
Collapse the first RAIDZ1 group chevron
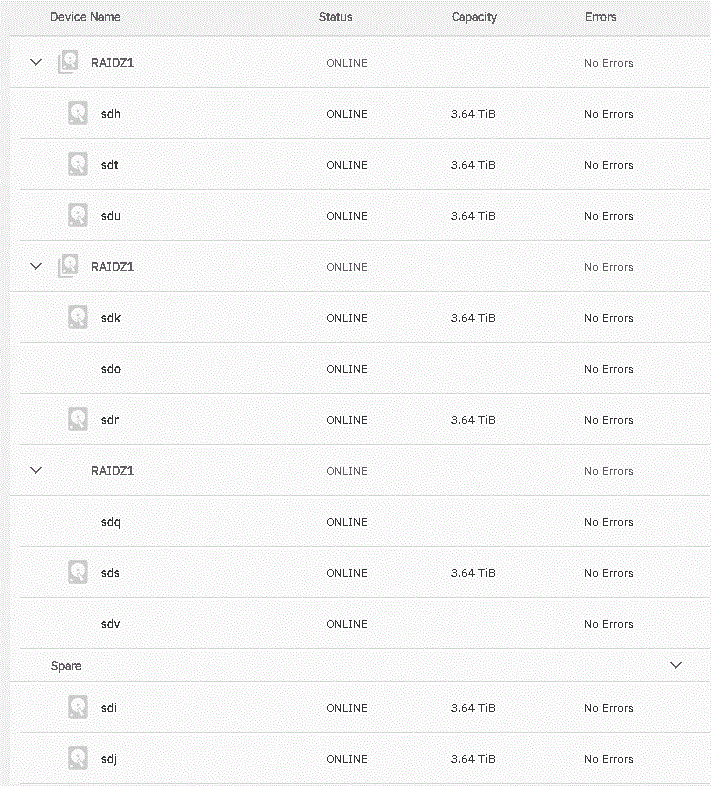click(36, 62)
